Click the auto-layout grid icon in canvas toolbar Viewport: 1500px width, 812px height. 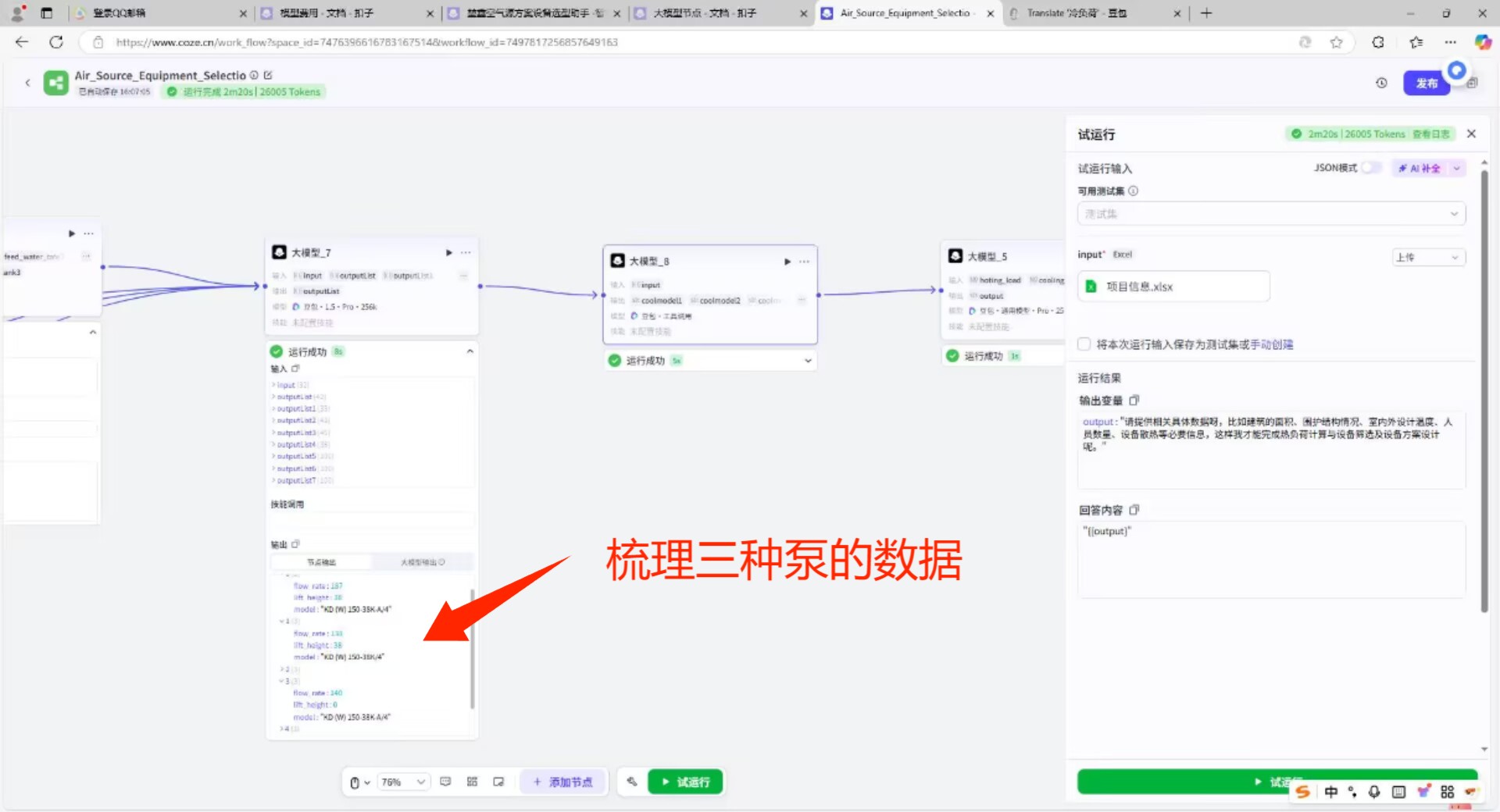point(472,782)
